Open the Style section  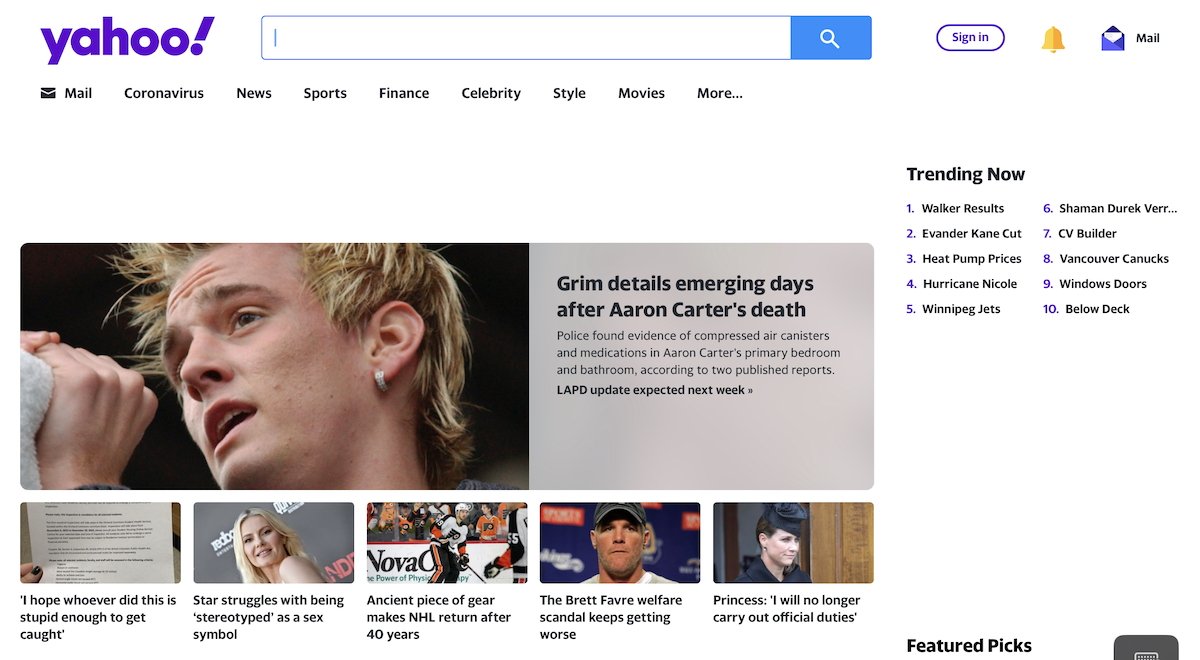coord(569,93)
